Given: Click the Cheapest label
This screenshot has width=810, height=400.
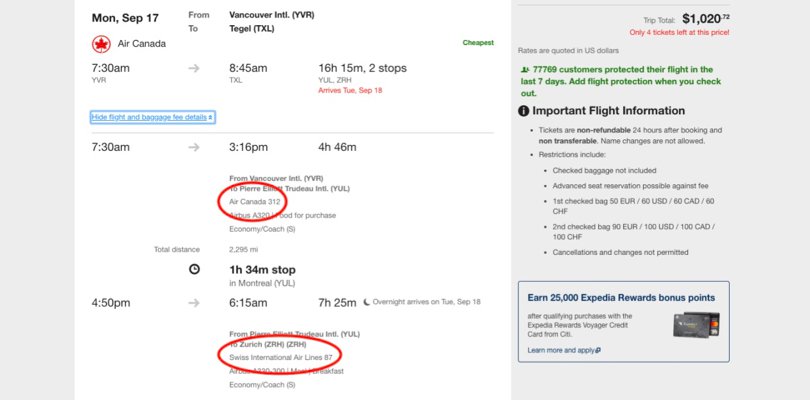Looking at the screenshot, I should pyautogui.click(x=478, y=43).
